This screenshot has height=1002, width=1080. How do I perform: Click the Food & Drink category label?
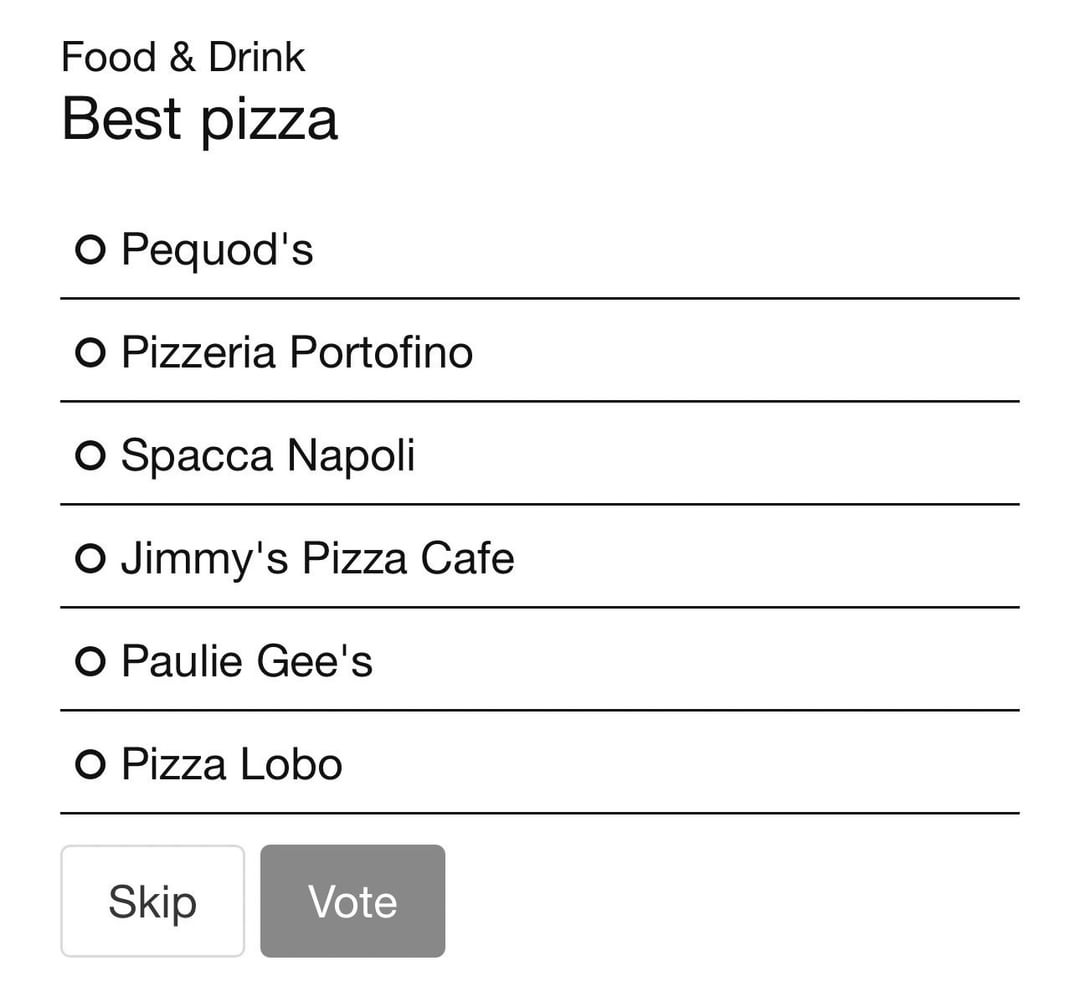[x=183, y=57]
